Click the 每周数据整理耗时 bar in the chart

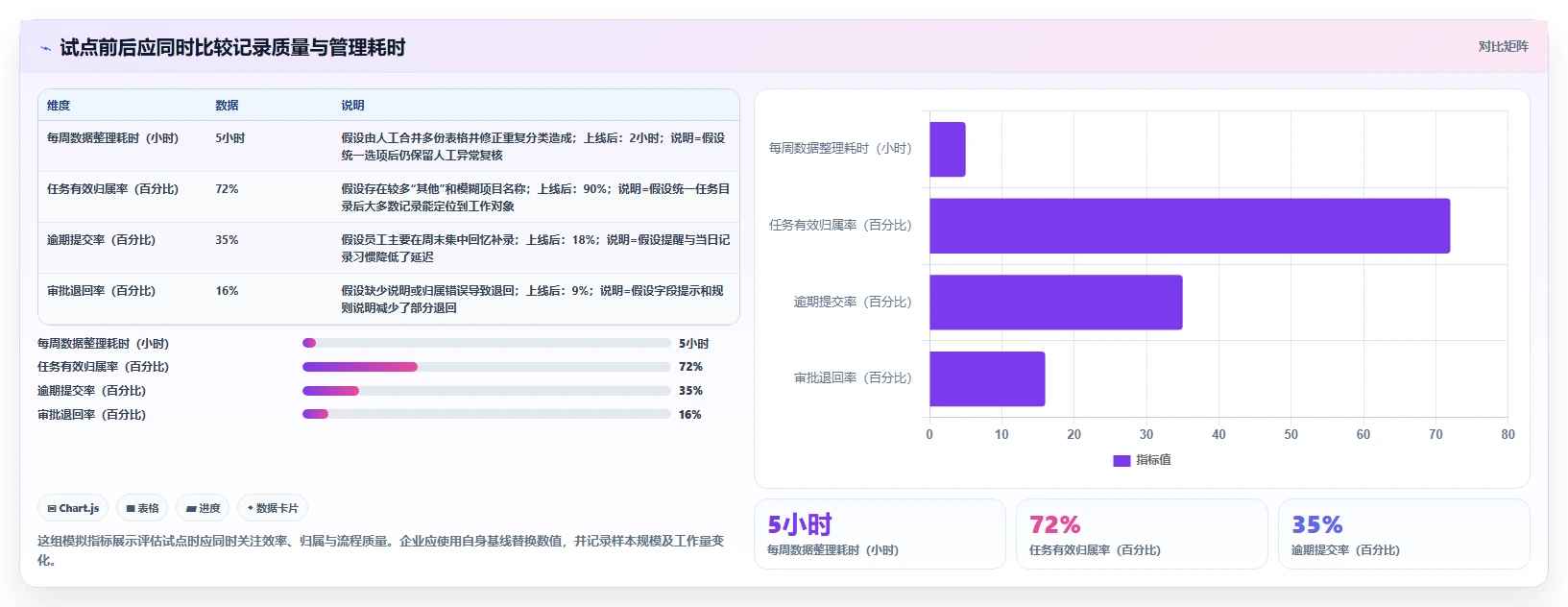point(948,149)
